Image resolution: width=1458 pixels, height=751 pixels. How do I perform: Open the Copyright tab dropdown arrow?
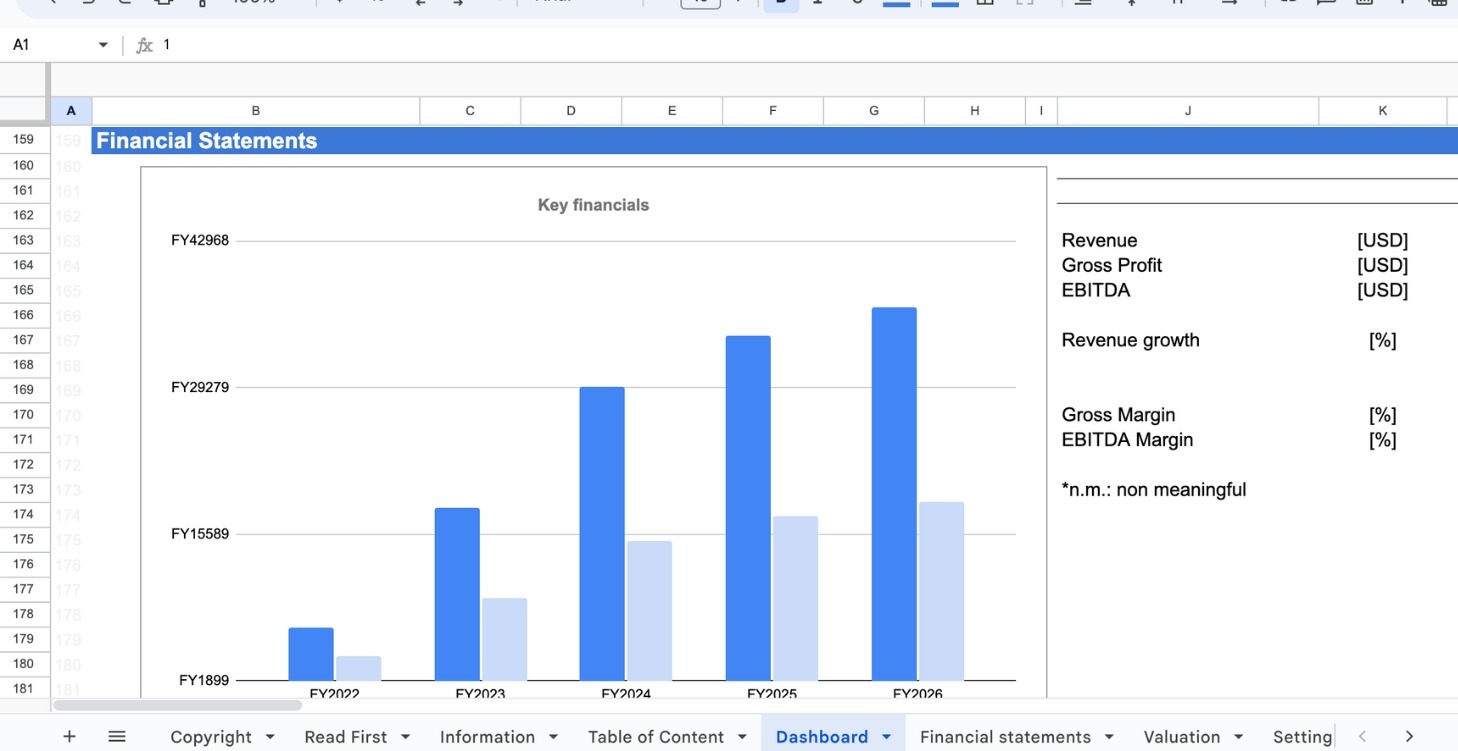coord(270,737)
